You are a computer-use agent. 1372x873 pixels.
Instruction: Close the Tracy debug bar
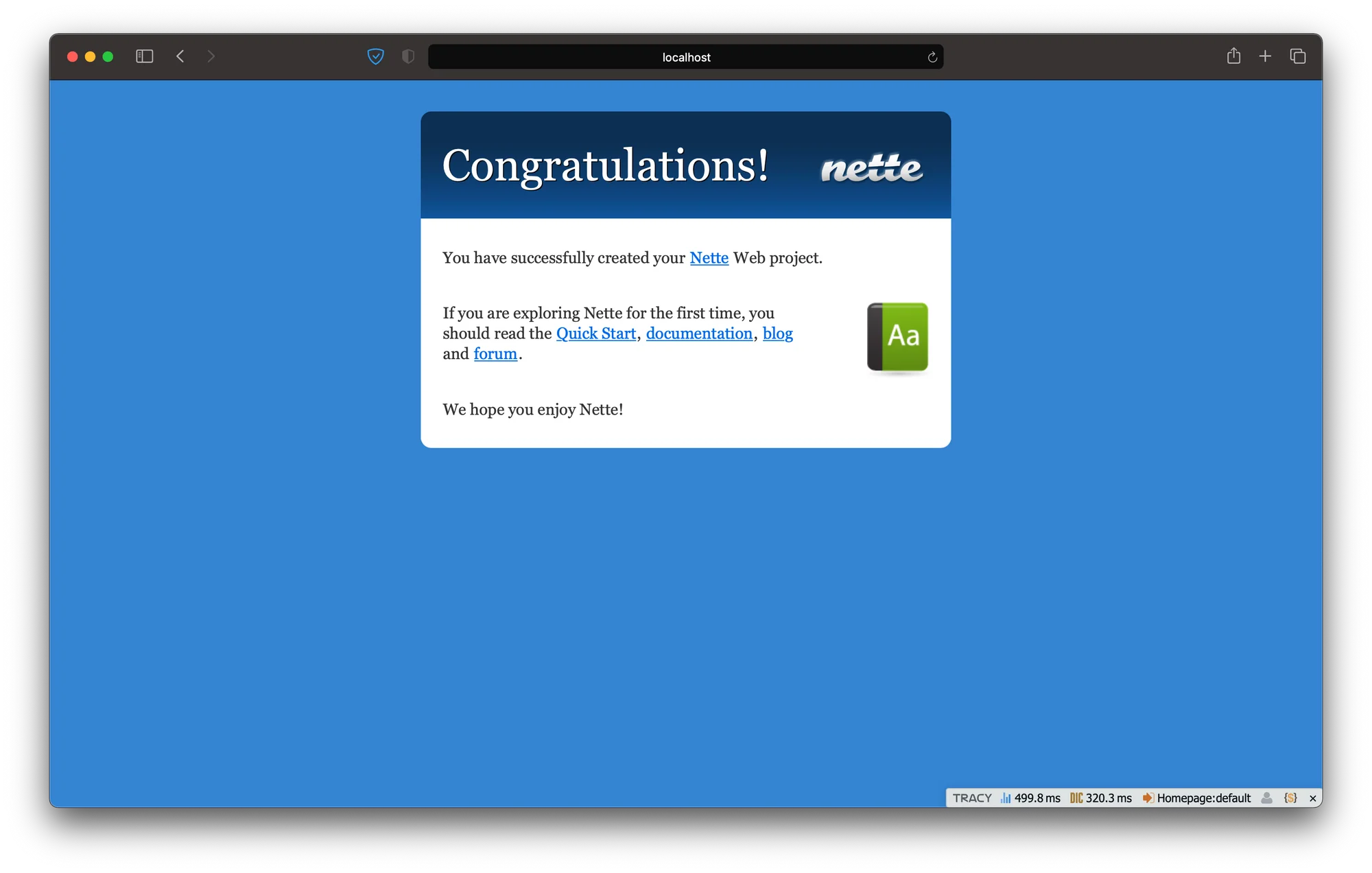click(1312, 798)
